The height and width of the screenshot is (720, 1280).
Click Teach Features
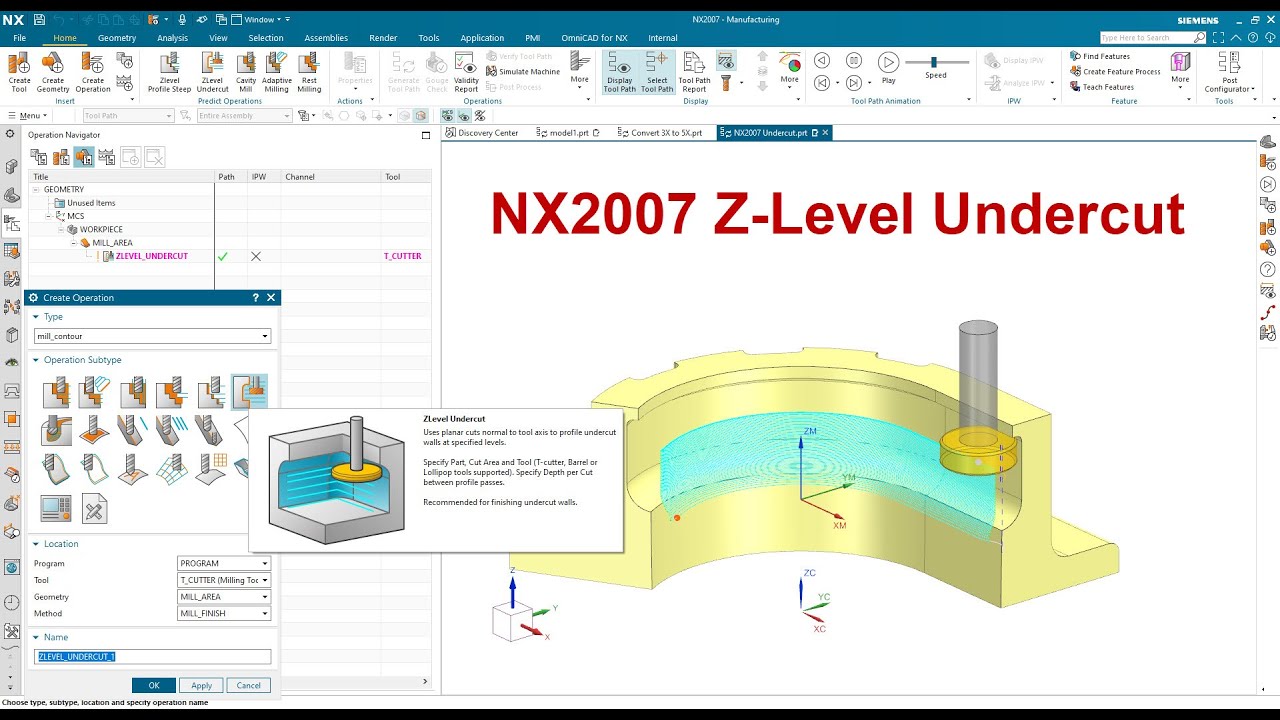(1102, 87)
